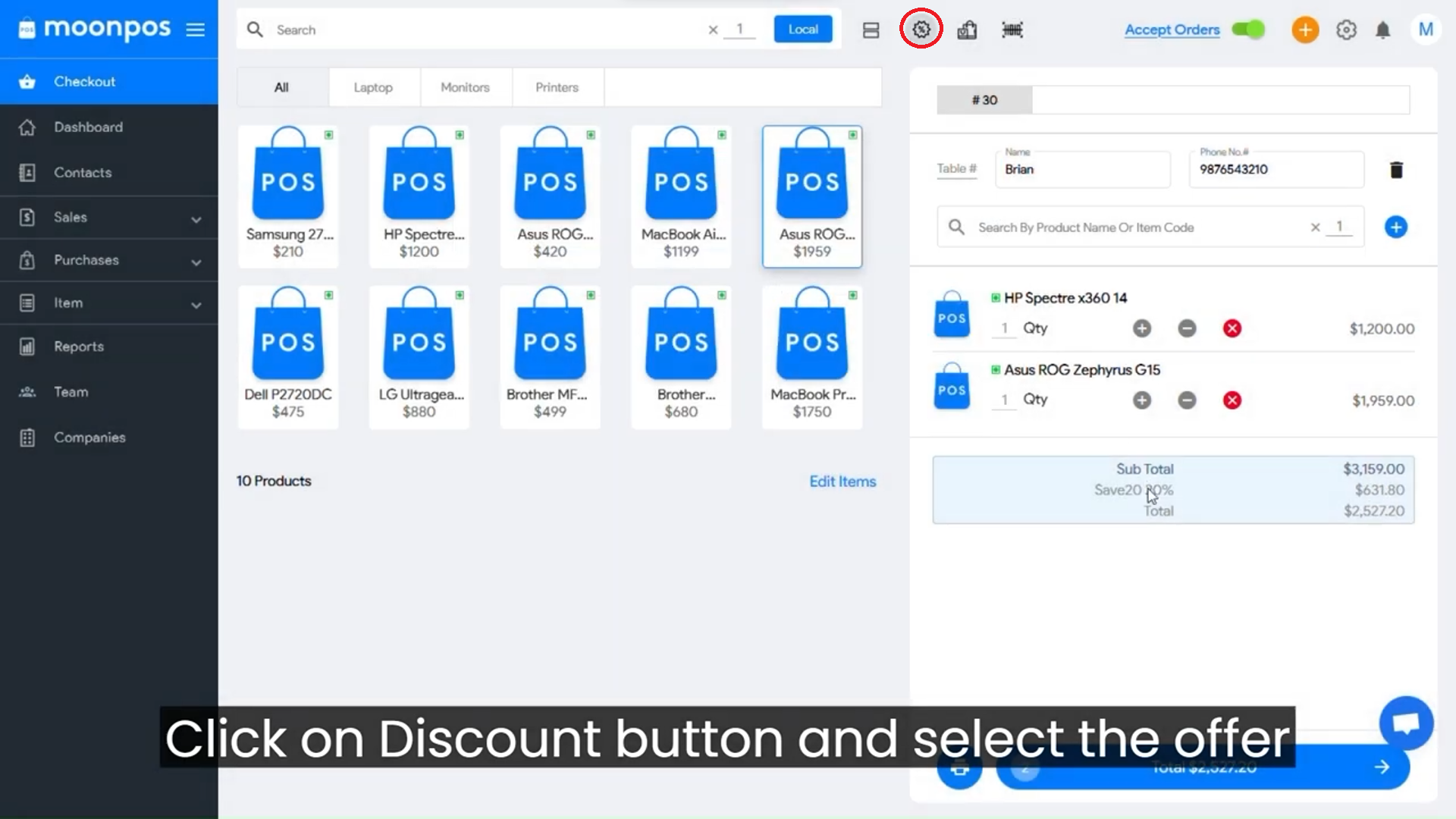Image resolution: width=1456 pixels, height=819 pixels.
Task: Open the M user profile avatar
Action: pyautogui.click(x=1426, y=30)
